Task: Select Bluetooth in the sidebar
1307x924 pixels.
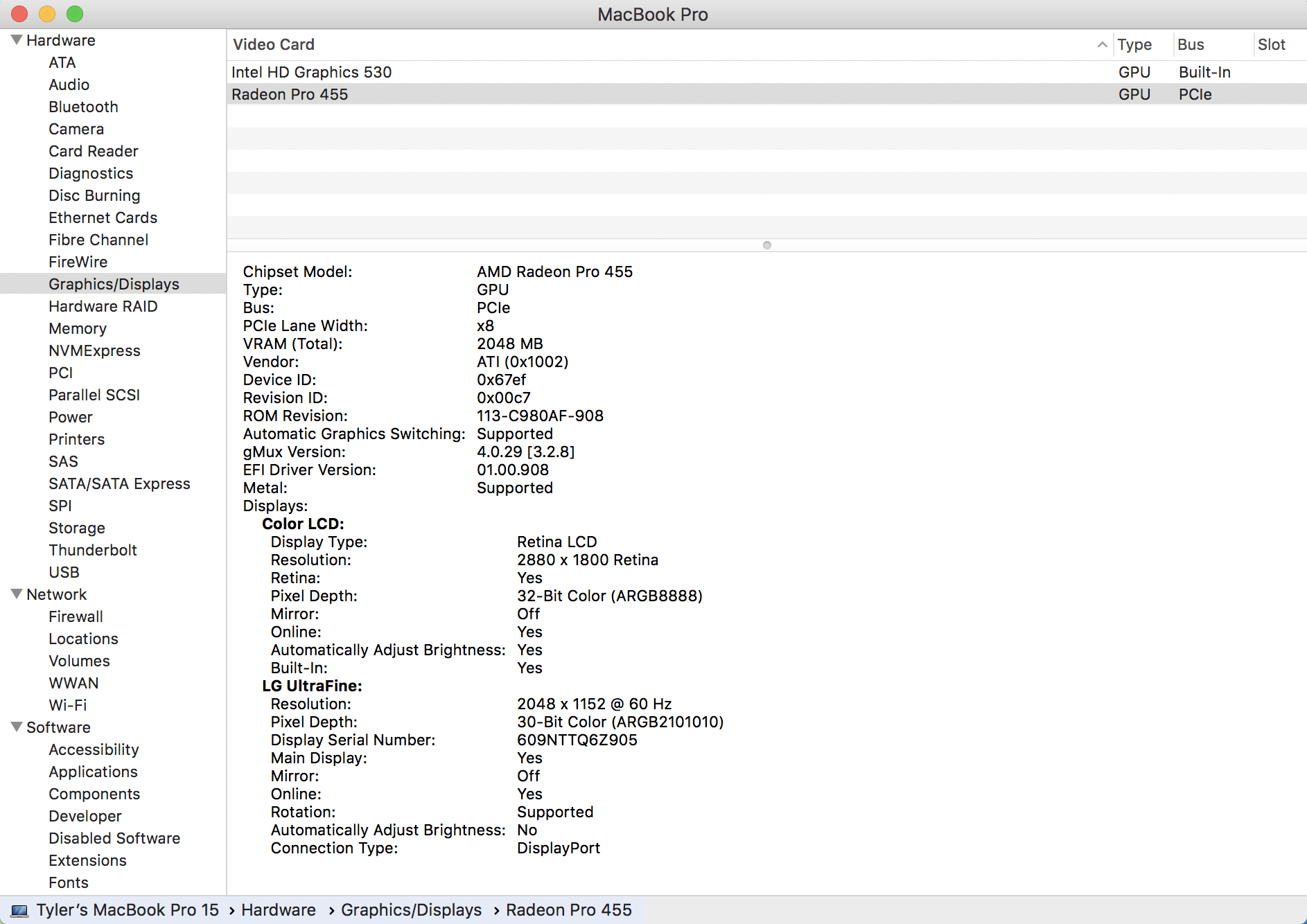Action: [84, 107]
